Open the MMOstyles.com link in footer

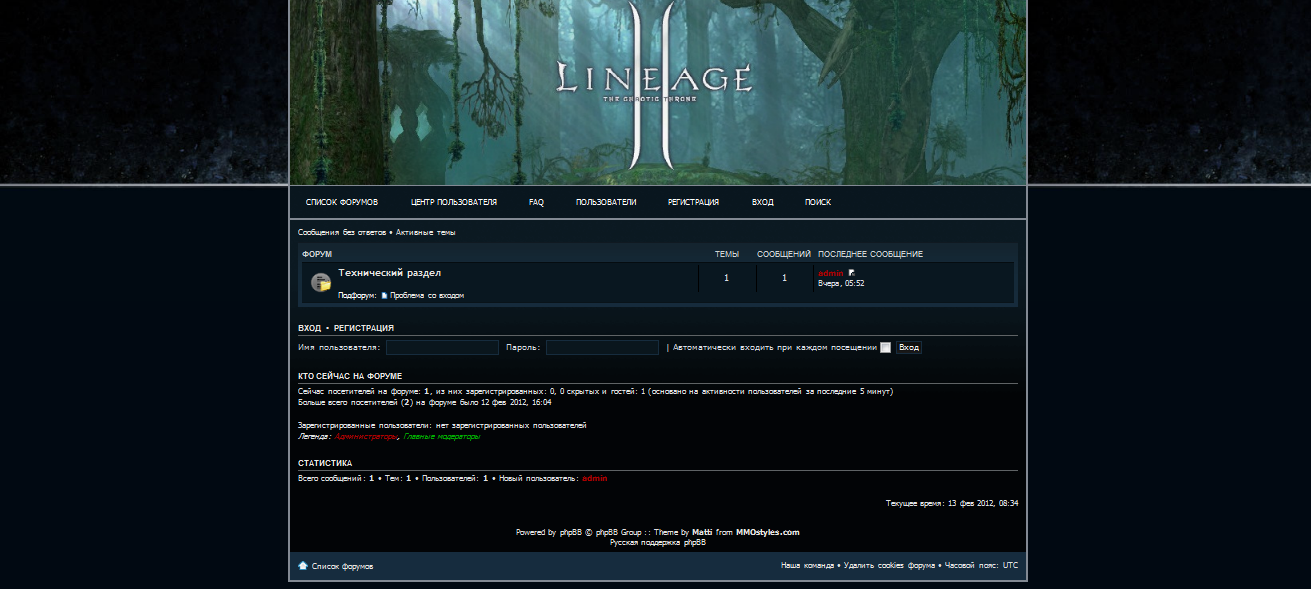[768, 532]
